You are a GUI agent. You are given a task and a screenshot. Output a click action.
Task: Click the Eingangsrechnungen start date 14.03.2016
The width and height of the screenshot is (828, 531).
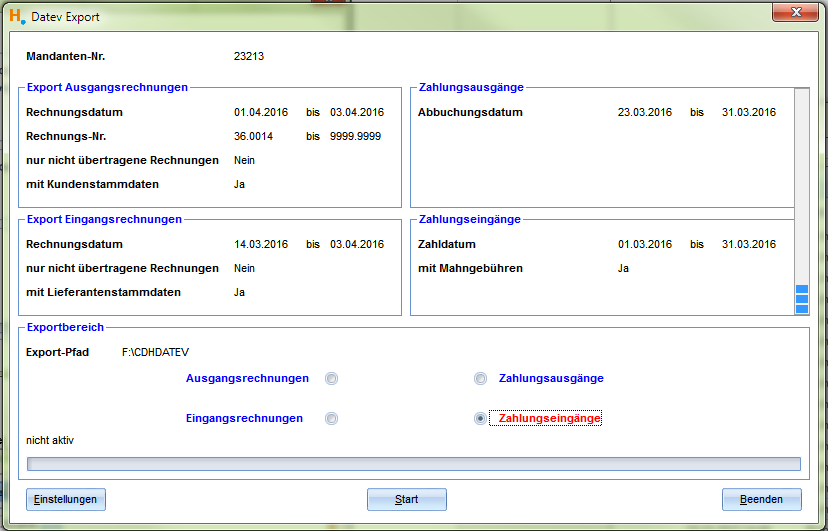[x=261, y=244]
